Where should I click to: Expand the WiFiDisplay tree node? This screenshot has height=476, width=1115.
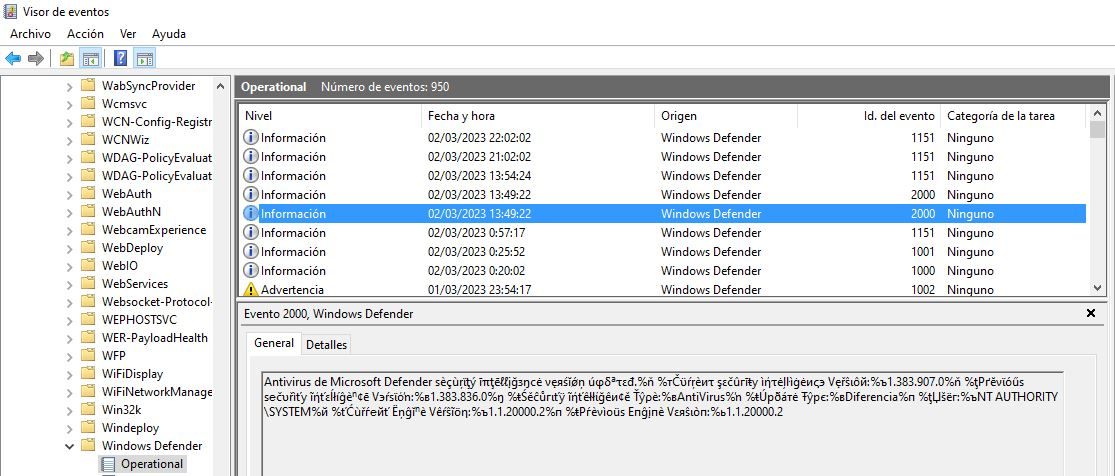coord(69,374)
